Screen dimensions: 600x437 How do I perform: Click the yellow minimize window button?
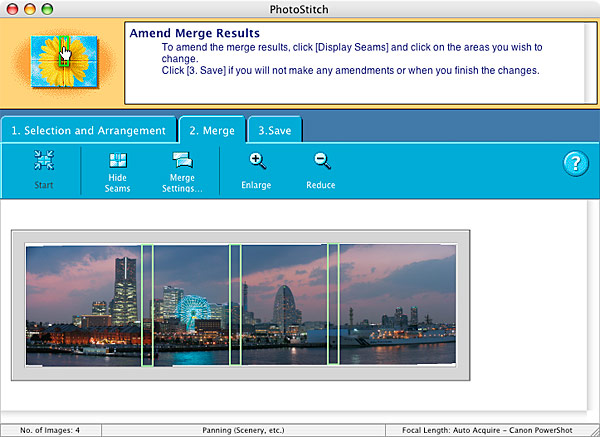click(x=30, y=9)
